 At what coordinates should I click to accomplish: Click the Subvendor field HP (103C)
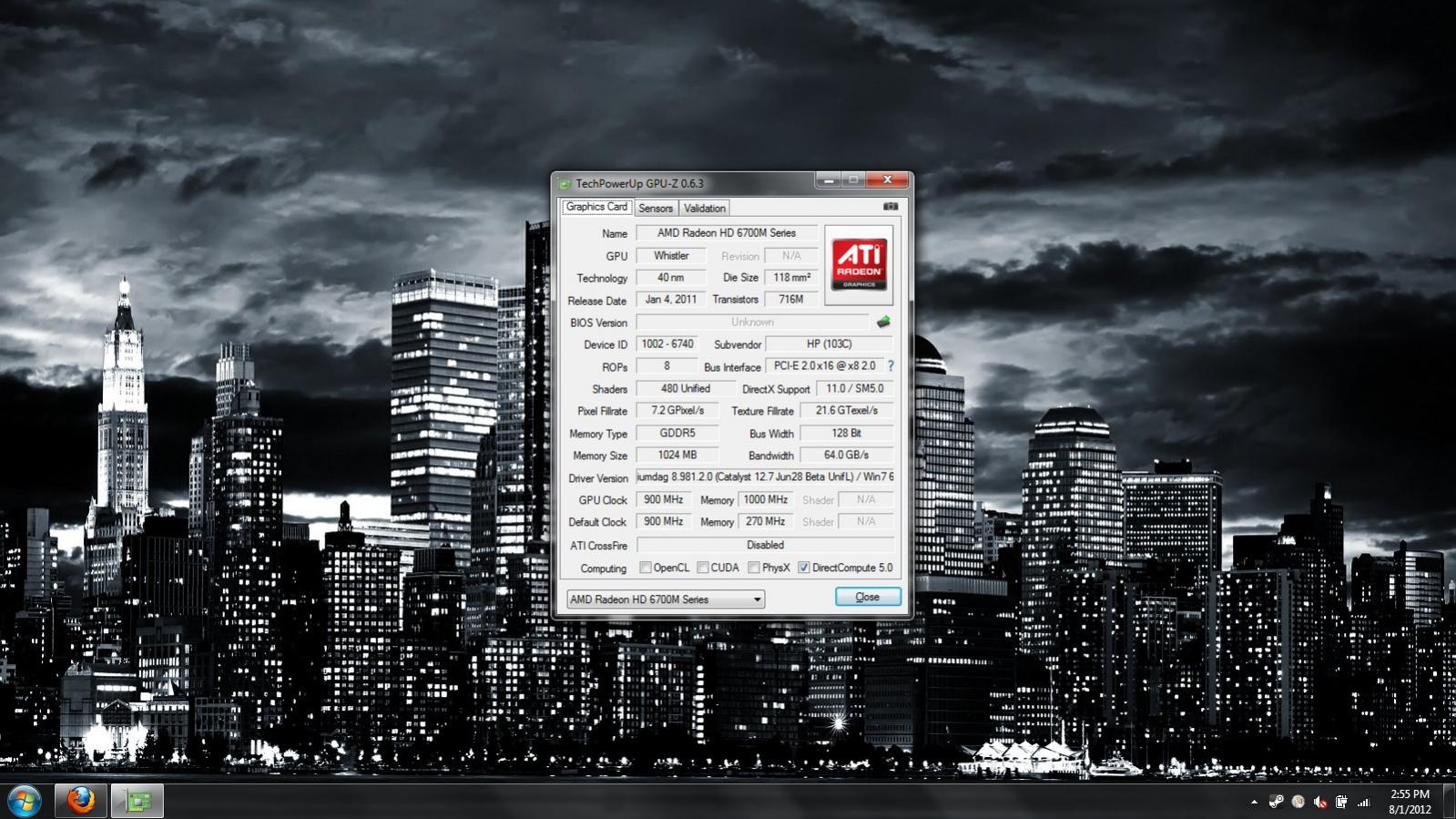pos(830,344)
